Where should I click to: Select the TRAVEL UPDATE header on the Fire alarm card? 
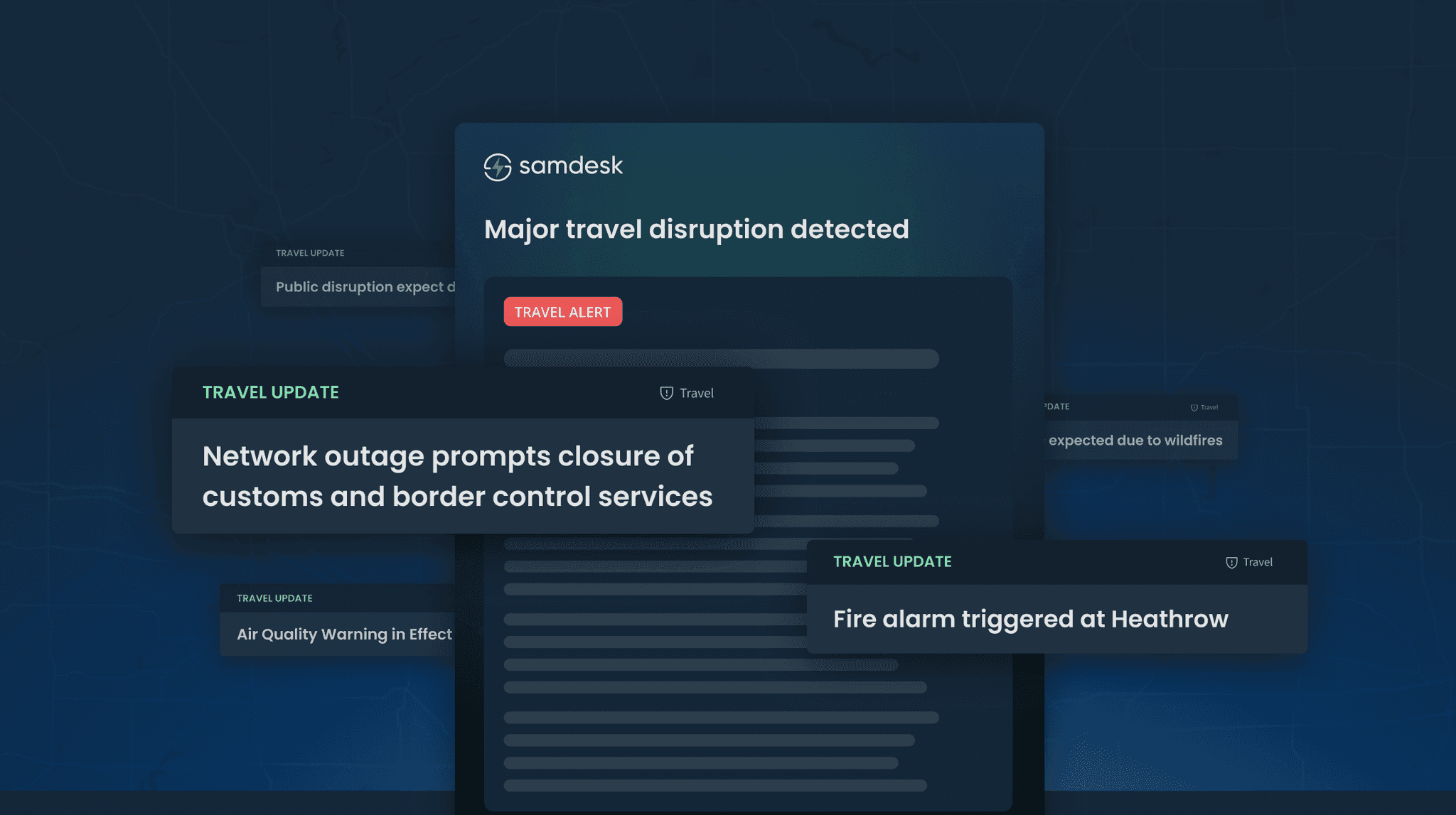[x=892, y=561]
